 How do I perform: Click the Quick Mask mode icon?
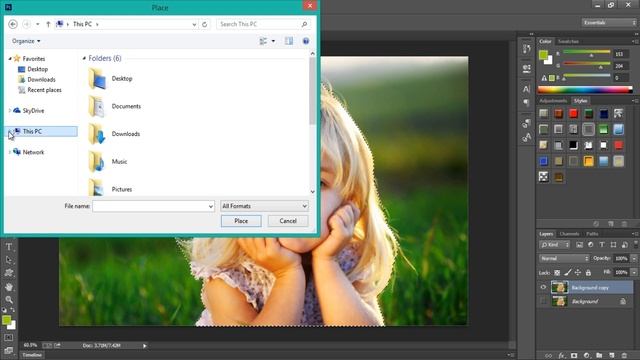pyautogui.click(x=9, y=338)
